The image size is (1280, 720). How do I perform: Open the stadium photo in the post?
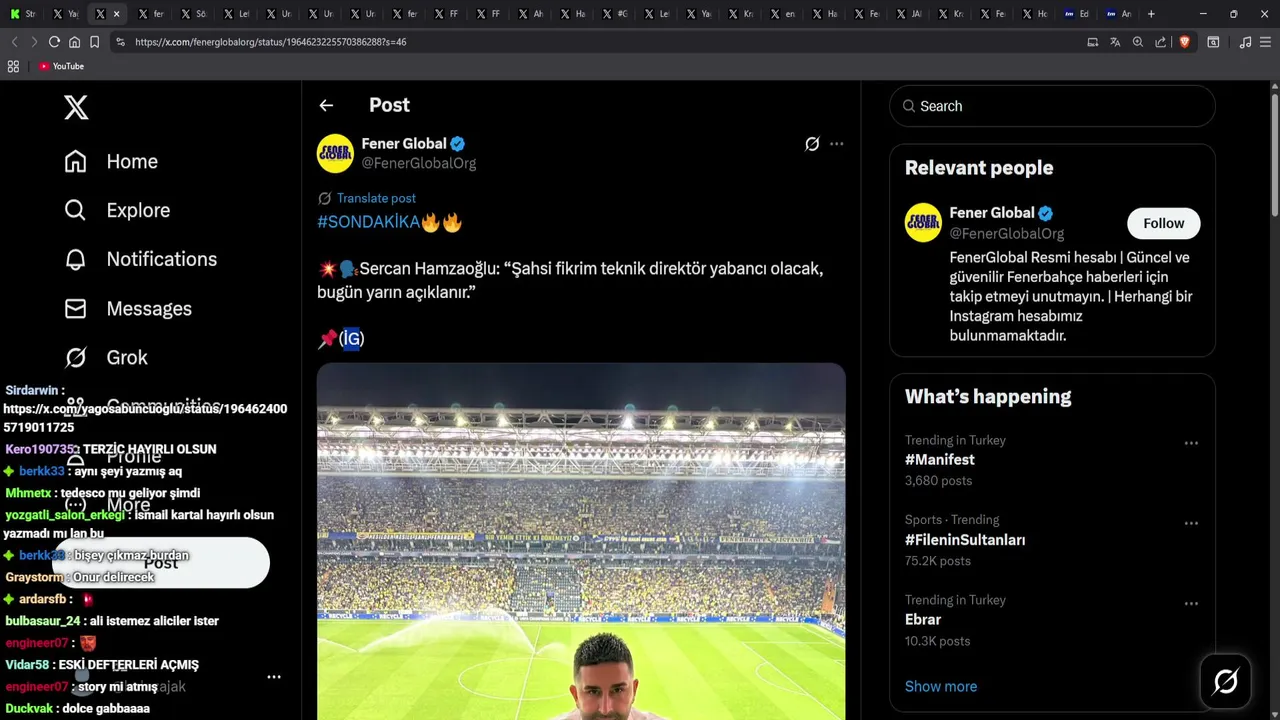click(x=581, y=541)
